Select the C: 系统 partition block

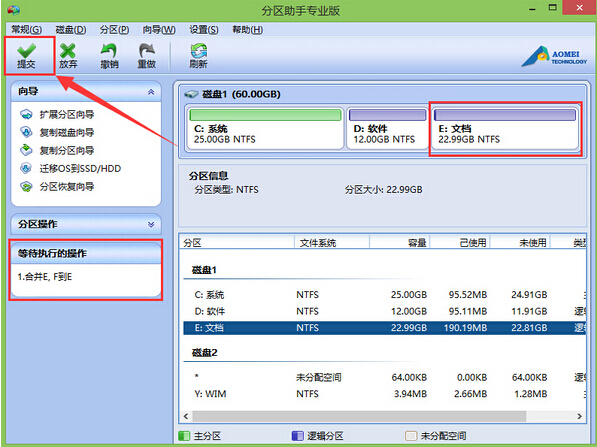(265, 128)
